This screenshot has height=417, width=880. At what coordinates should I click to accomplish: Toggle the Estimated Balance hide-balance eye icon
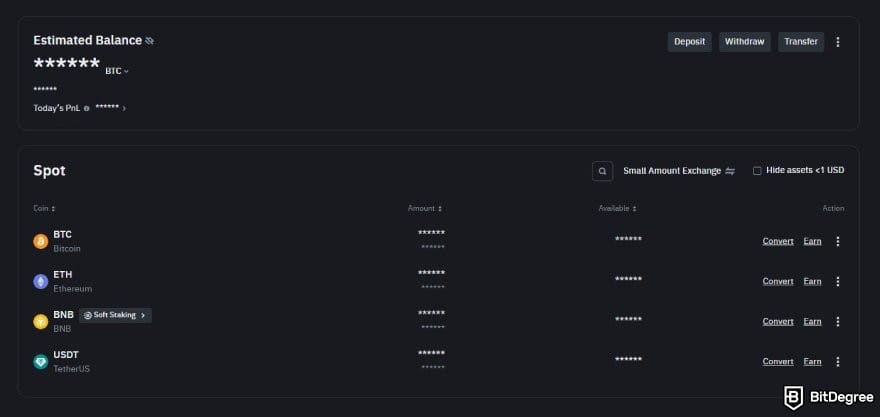149,41
